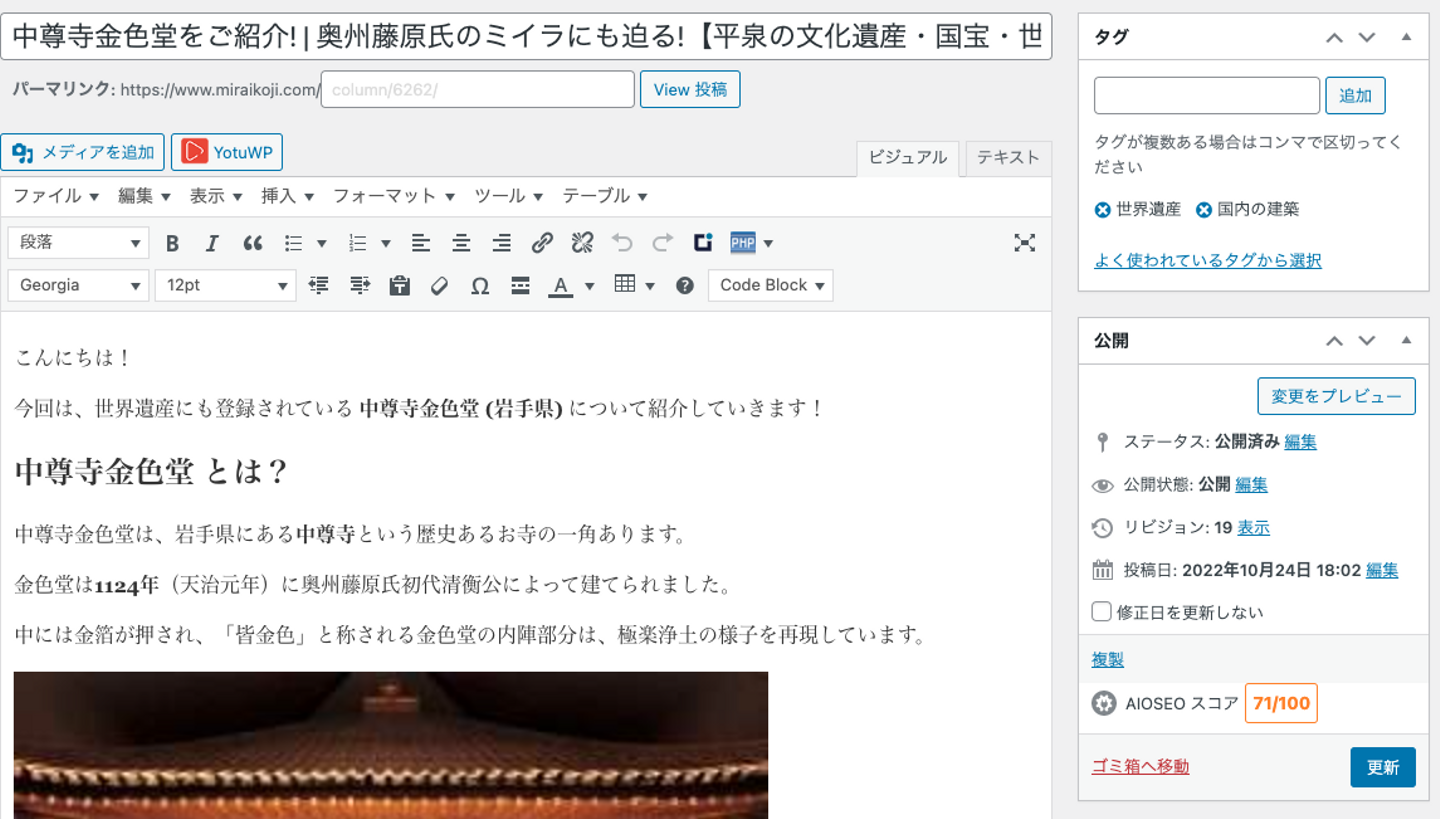Screen dimensions: 1440x819
Task: Click the clear formatting eraser icon
Action: 439,286
